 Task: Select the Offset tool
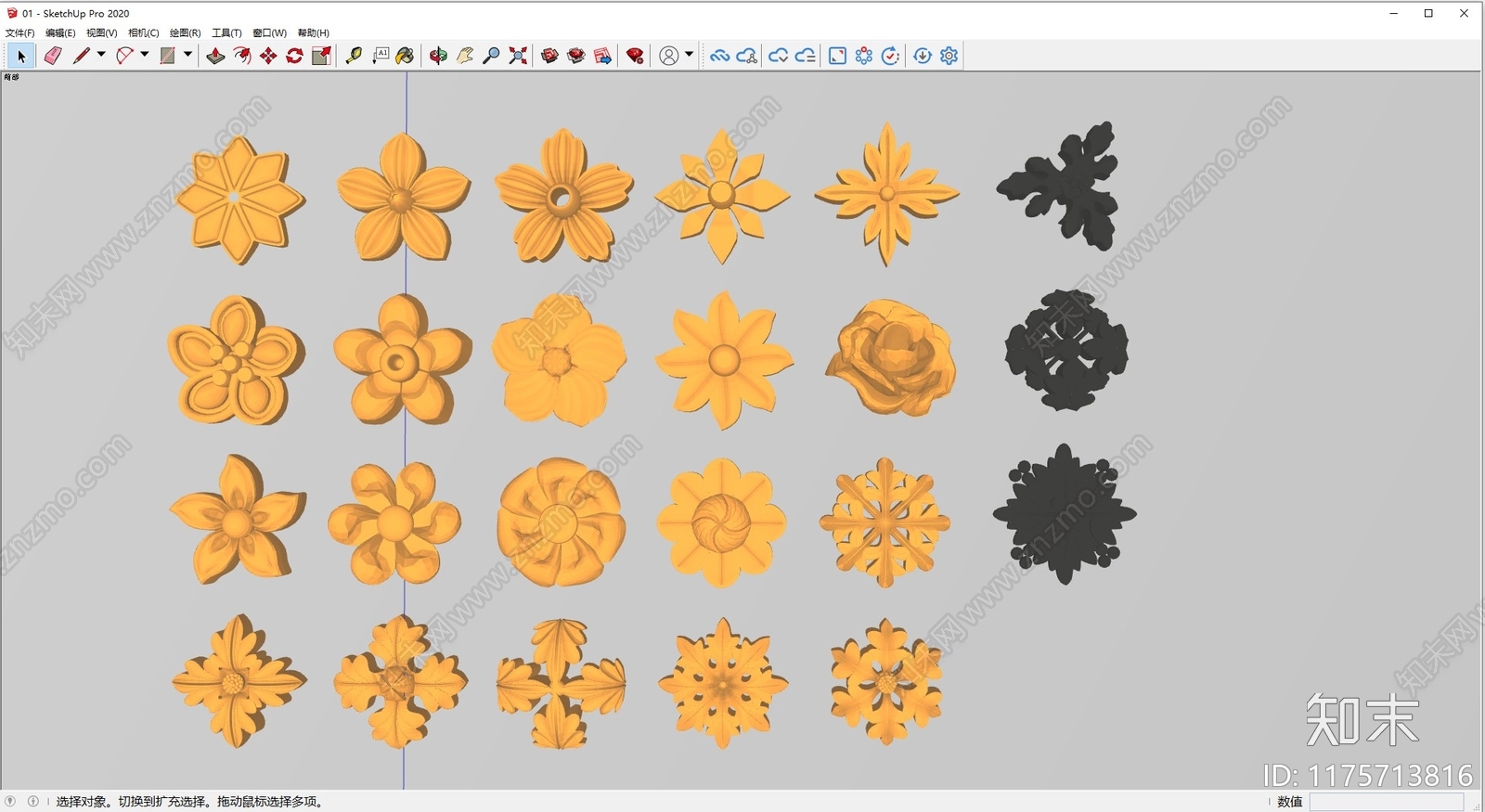(x=242, y=56)
